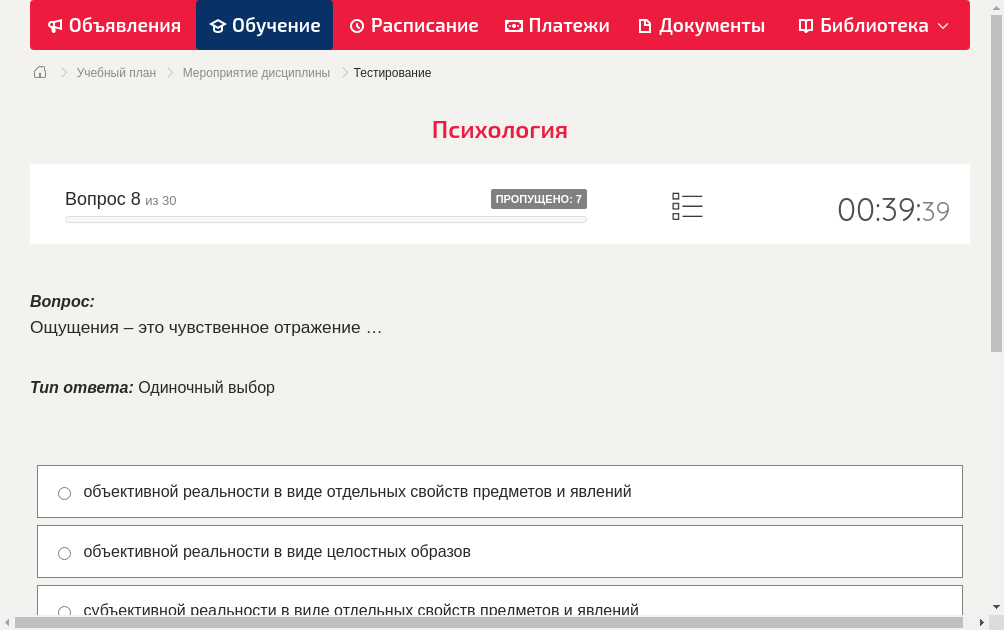Open the document icon beside Документы
1004x630 pixels.
tap(644, 25)
